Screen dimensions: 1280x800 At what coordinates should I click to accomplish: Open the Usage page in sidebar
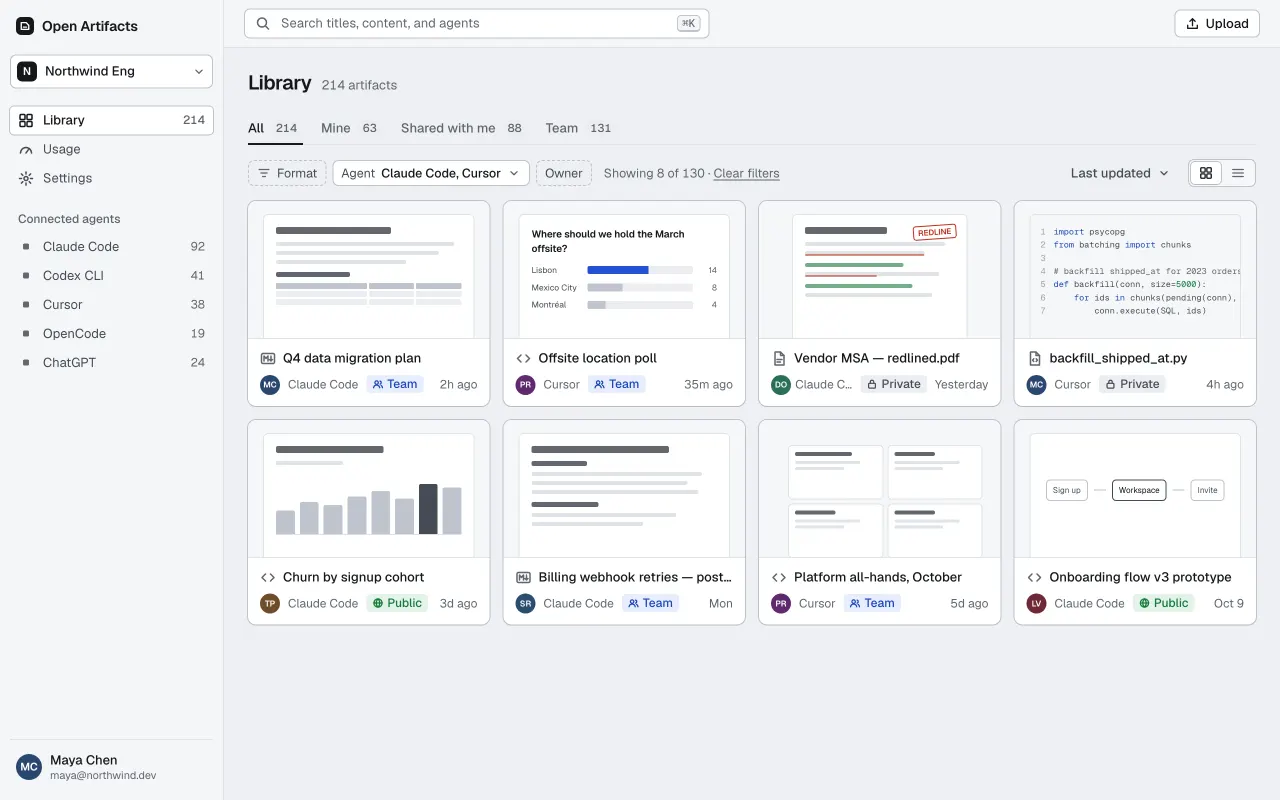point(111,149)
